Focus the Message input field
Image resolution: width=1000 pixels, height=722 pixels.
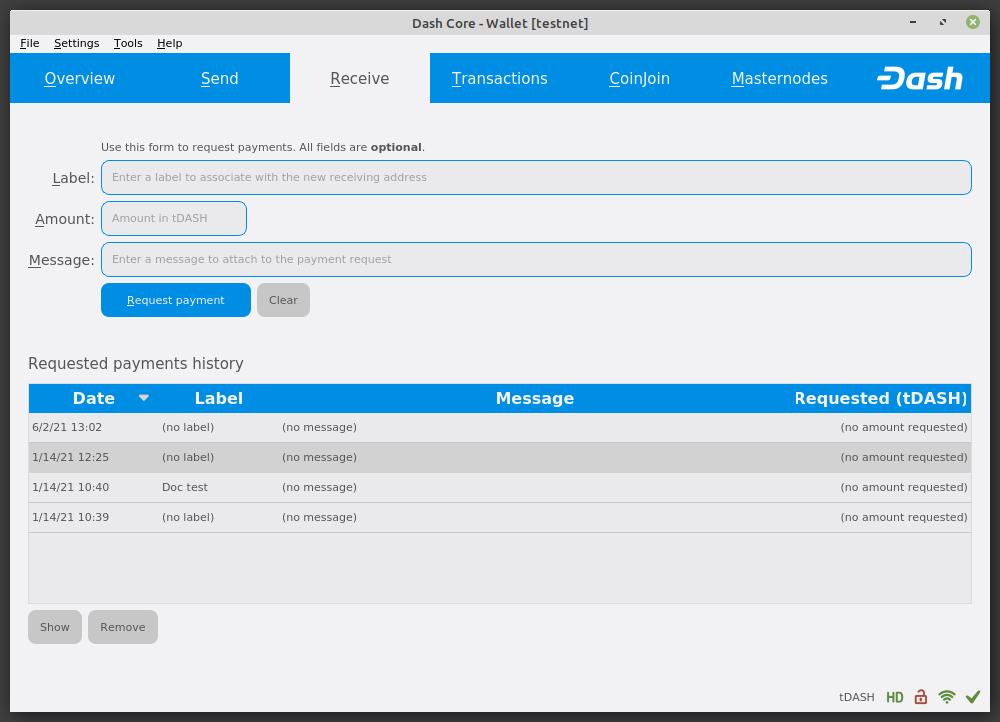(536, 259)
